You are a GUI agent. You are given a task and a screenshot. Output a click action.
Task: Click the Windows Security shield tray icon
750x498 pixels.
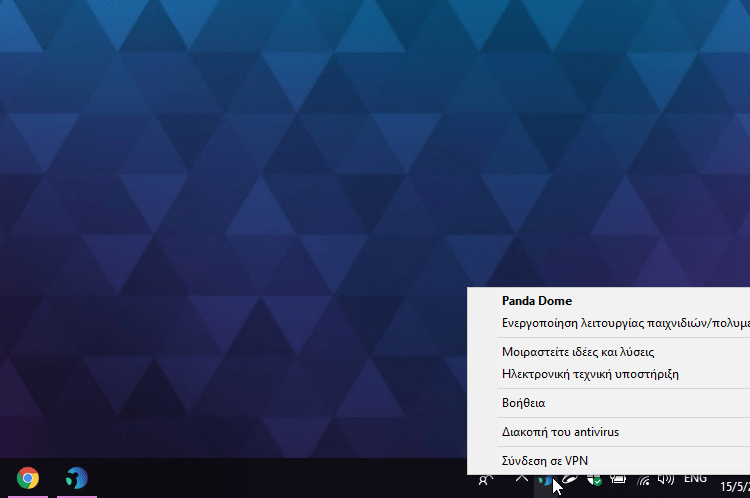pyautogui.click(x=595, y=480)
